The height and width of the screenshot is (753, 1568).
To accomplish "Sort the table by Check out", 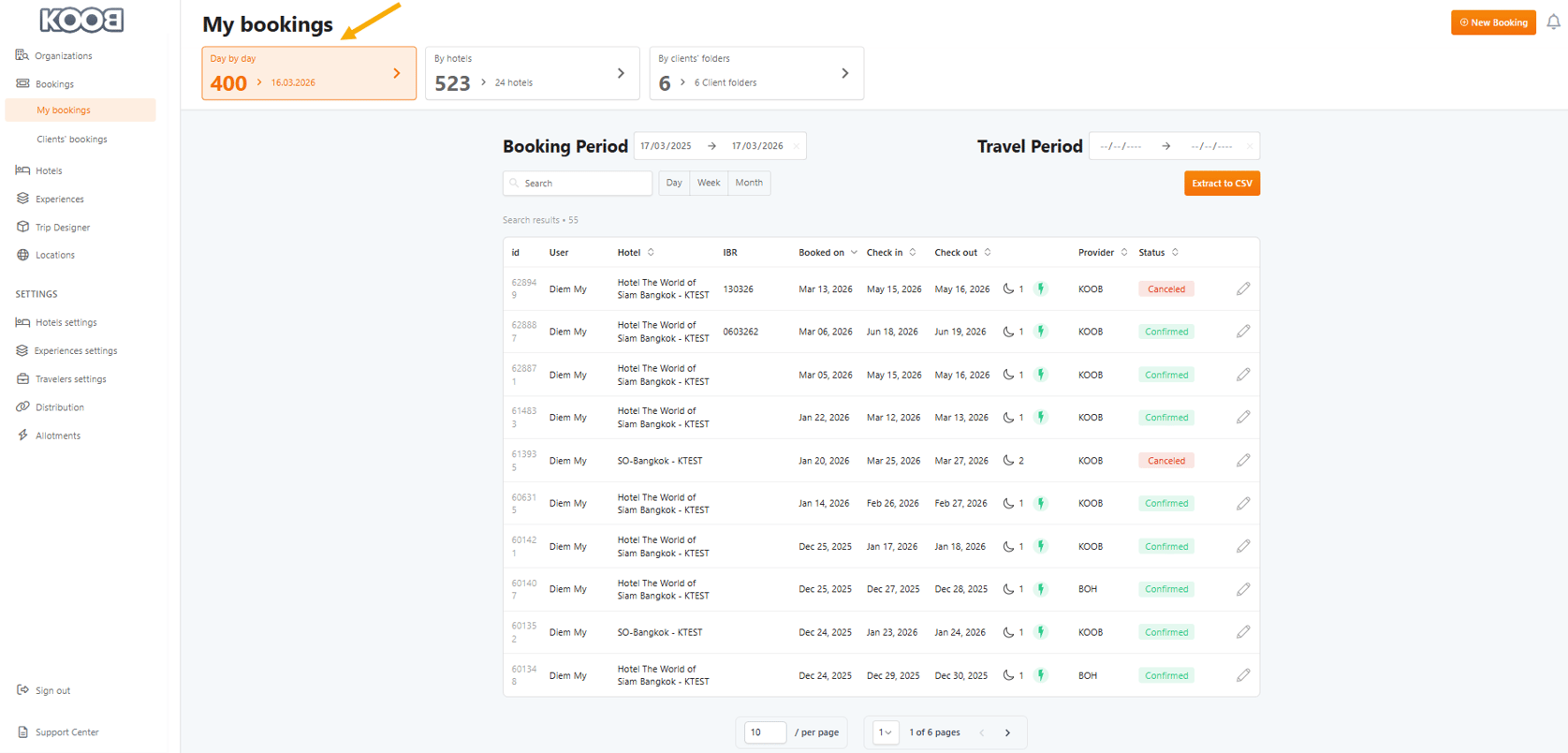I will pos(988,253).
